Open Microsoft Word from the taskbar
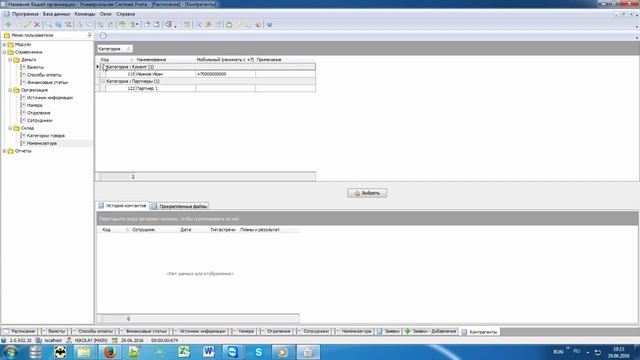Screen dimensions: 640x360 (209, 352)
